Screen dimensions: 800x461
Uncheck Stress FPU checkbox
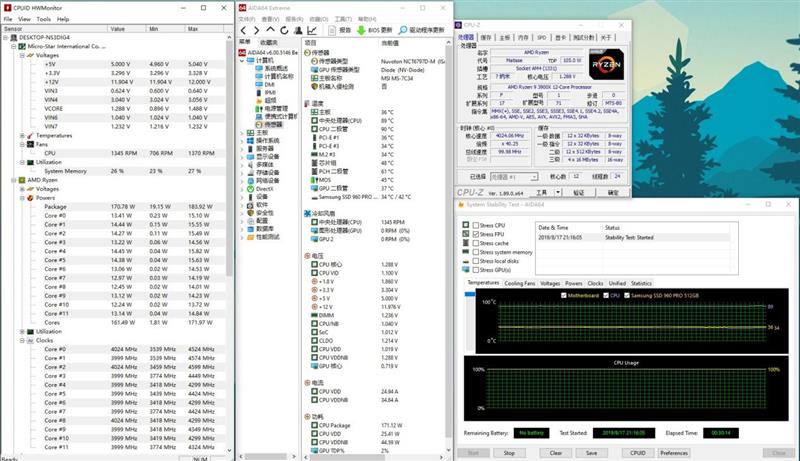[476, 234]
